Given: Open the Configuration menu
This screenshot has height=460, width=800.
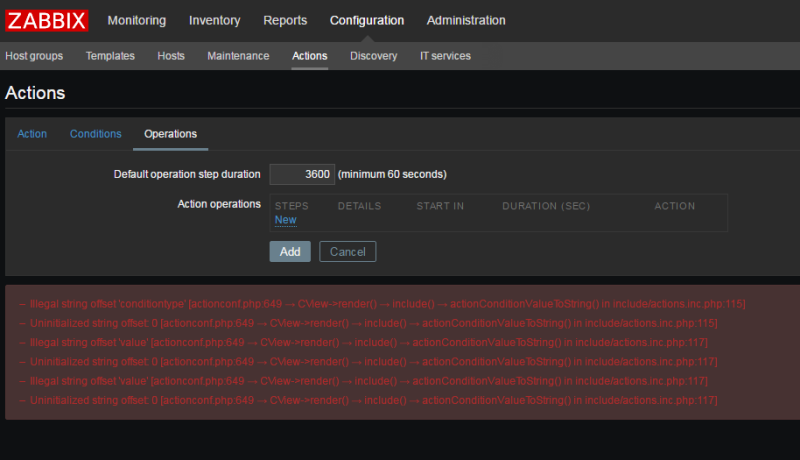Looking at the screenshot, I should [x=366, y=20].
